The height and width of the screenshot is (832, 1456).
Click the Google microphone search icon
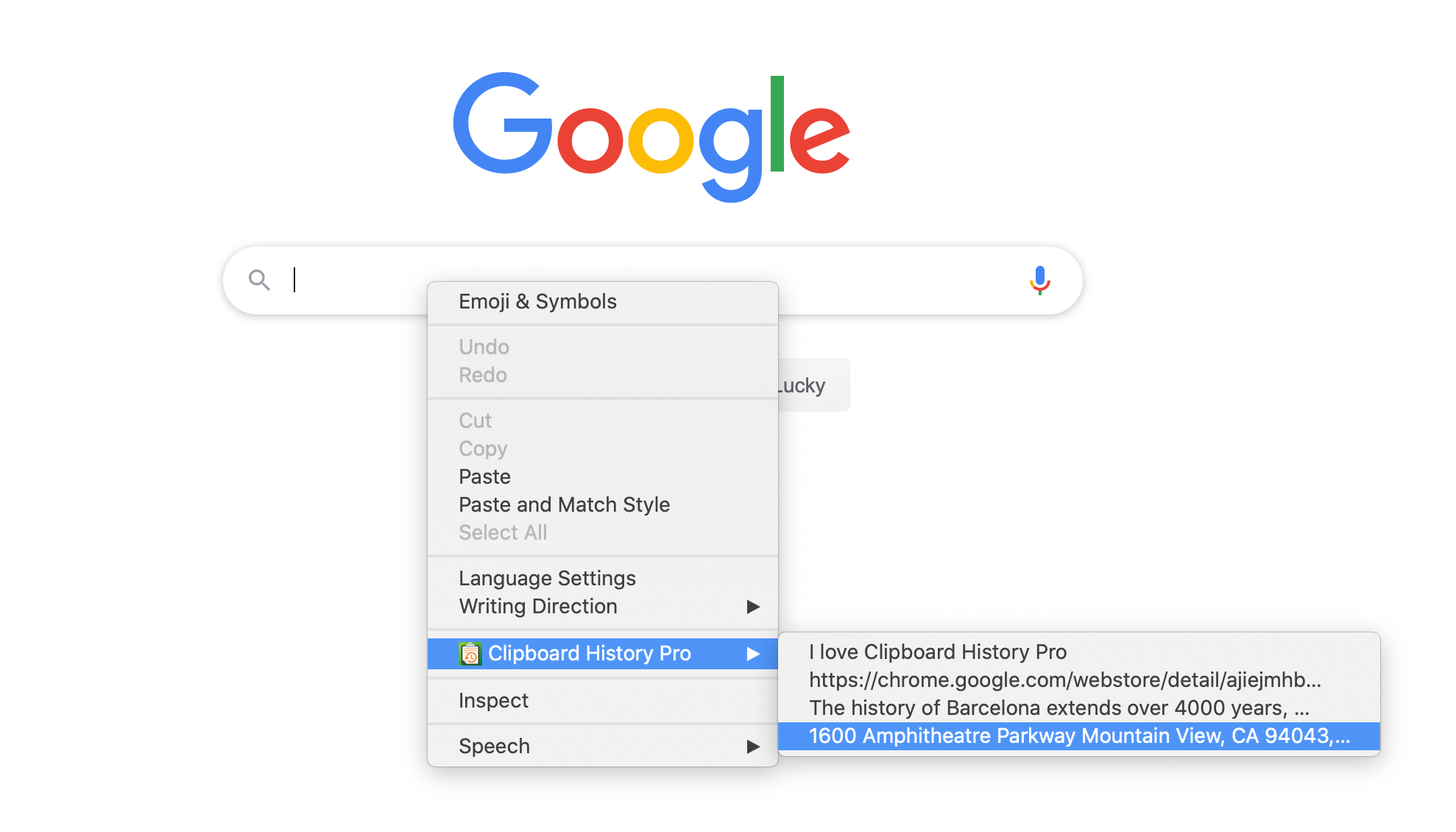click(x=1039, y=280)
